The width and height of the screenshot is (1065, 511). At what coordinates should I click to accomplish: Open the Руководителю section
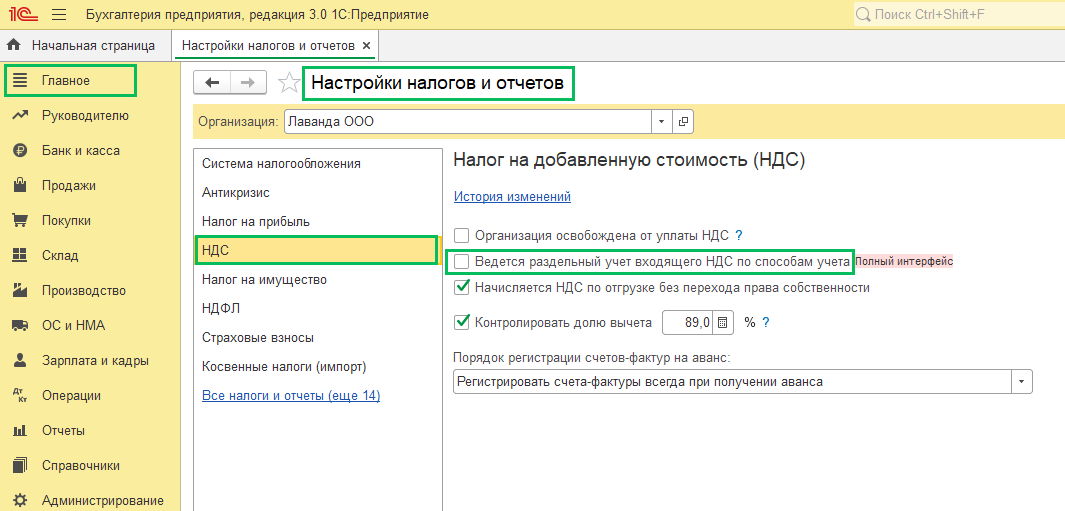[90, 116]
